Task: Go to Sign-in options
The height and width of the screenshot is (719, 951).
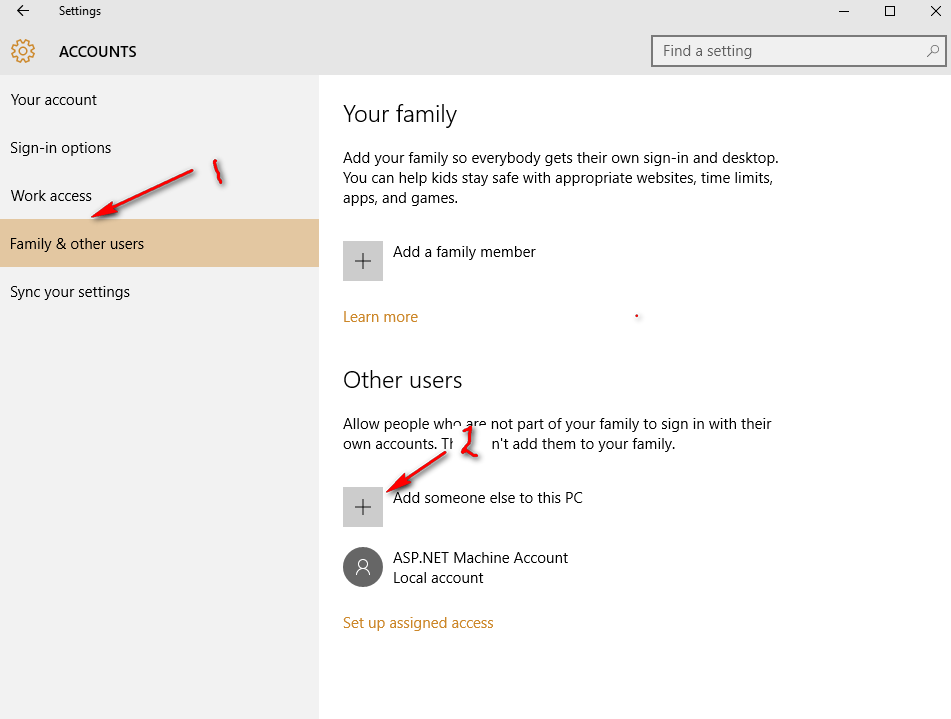Action: tap(61, 148)
